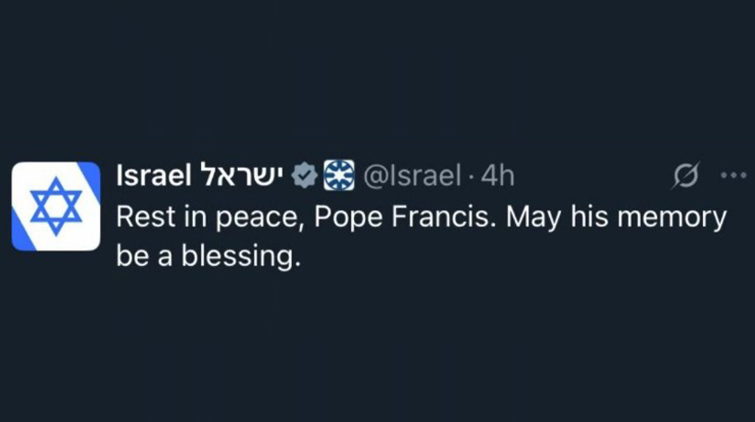Open the three-dot more options menu
Image resolution: width=755 pixels, height=422 pixels.
733,176
